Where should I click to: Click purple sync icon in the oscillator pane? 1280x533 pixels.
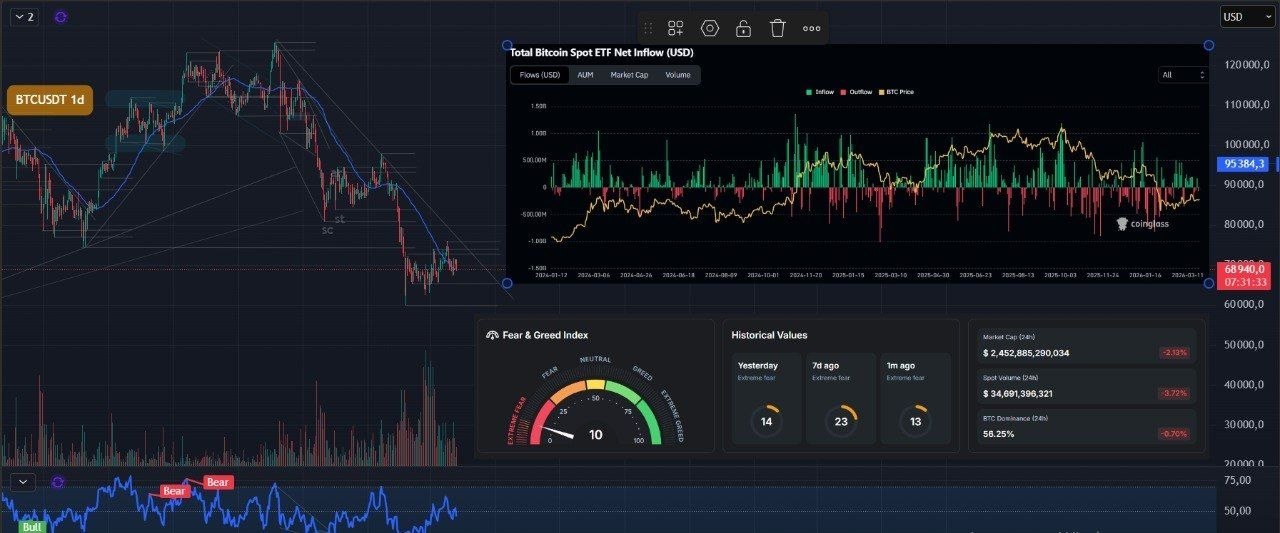click(58, 482)
